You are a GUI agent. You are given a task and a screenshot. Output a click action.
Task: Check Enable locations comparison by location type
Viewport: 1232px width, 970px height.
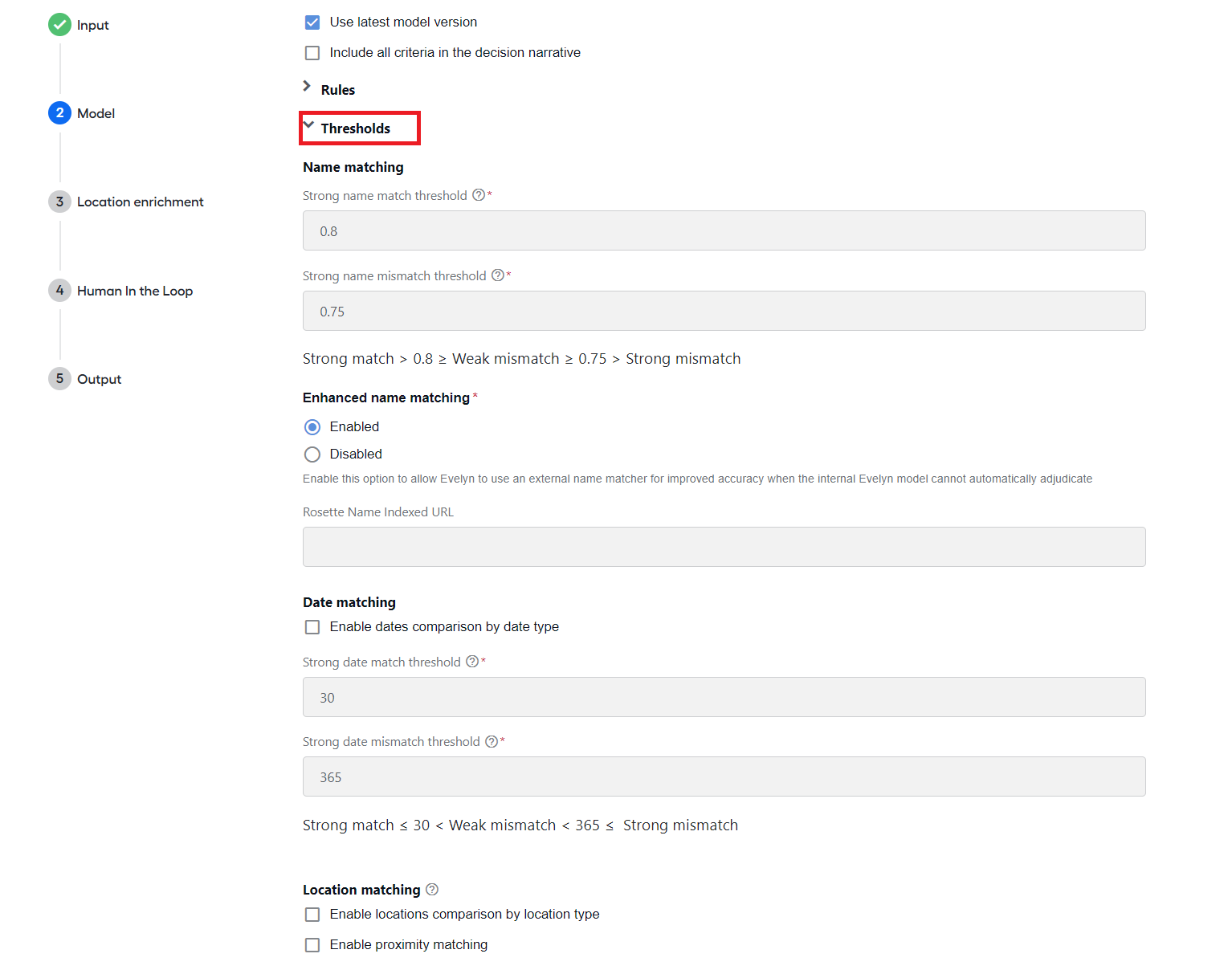(x=312, y=915)
